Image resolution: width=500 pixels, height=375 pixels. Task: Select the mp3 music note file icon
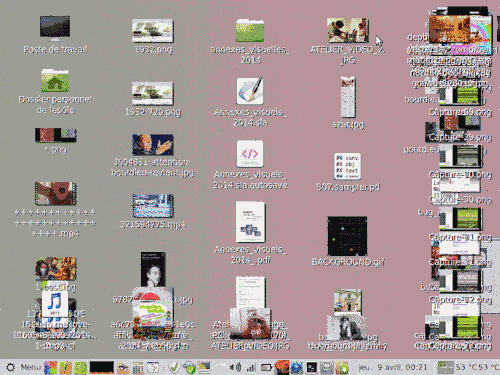[x=55, y=303]
